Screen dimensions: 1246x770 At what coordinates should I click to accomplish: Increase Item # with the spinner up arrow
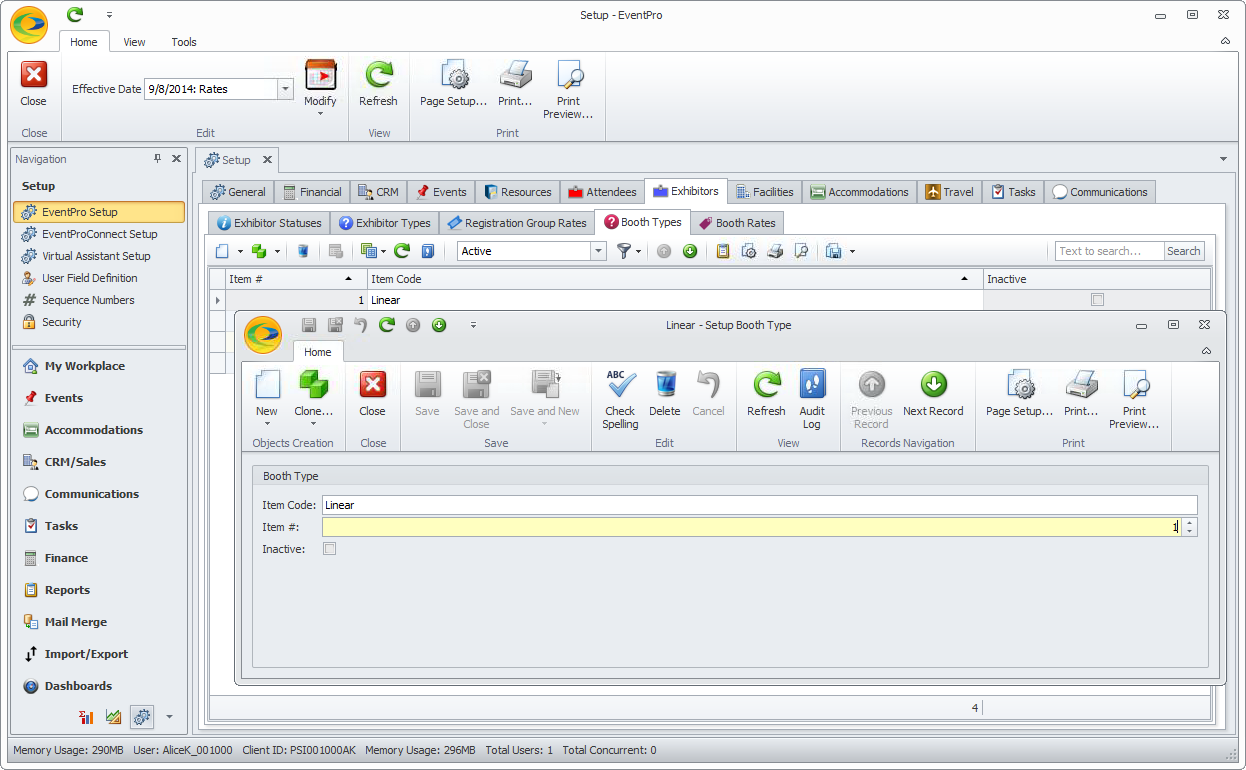[x=1189, y=522]
